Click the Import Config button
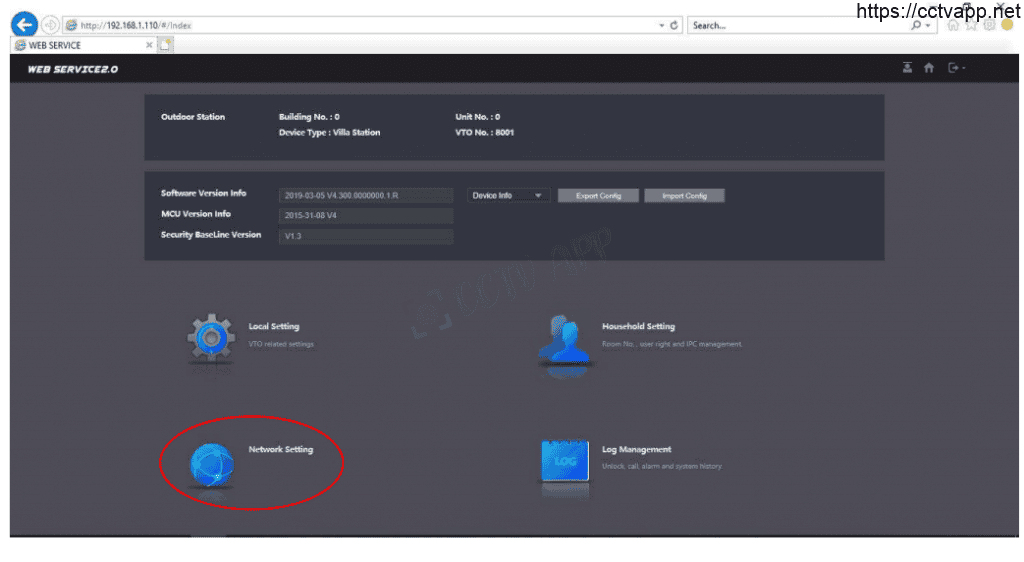 point(684,196)
